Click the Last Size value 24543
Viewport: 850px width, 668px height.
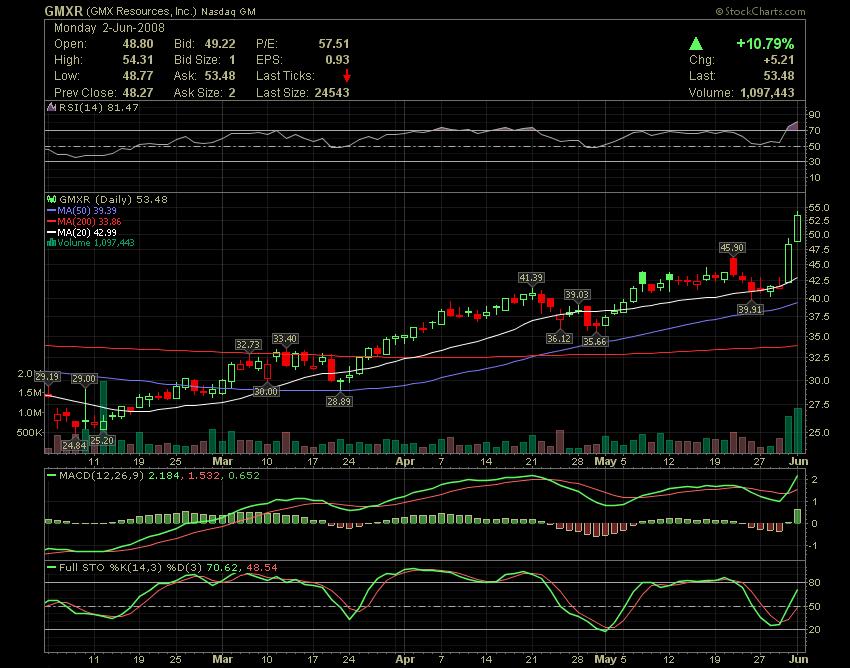tap(332, 93)
